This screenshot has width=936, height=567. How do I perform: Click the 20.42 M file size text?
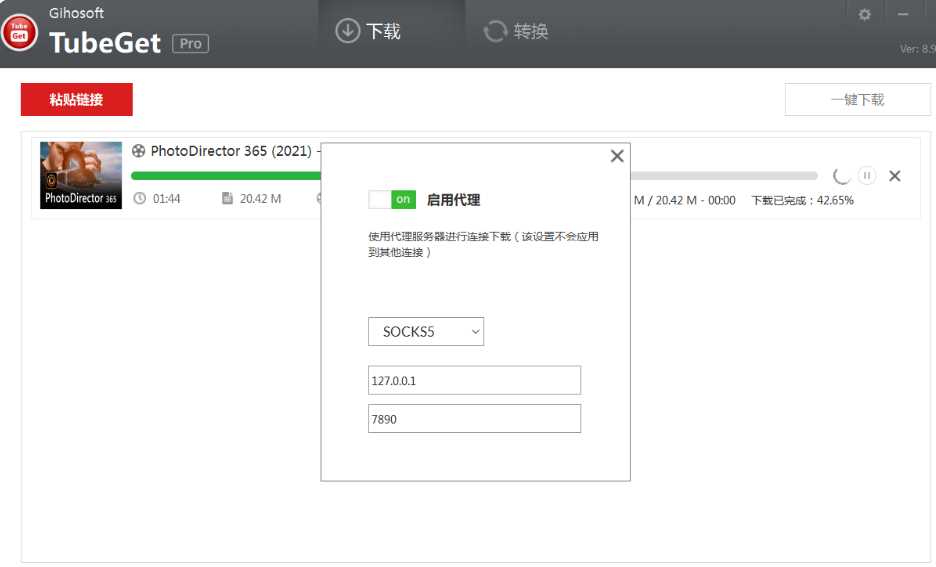(x=260, y=199)
